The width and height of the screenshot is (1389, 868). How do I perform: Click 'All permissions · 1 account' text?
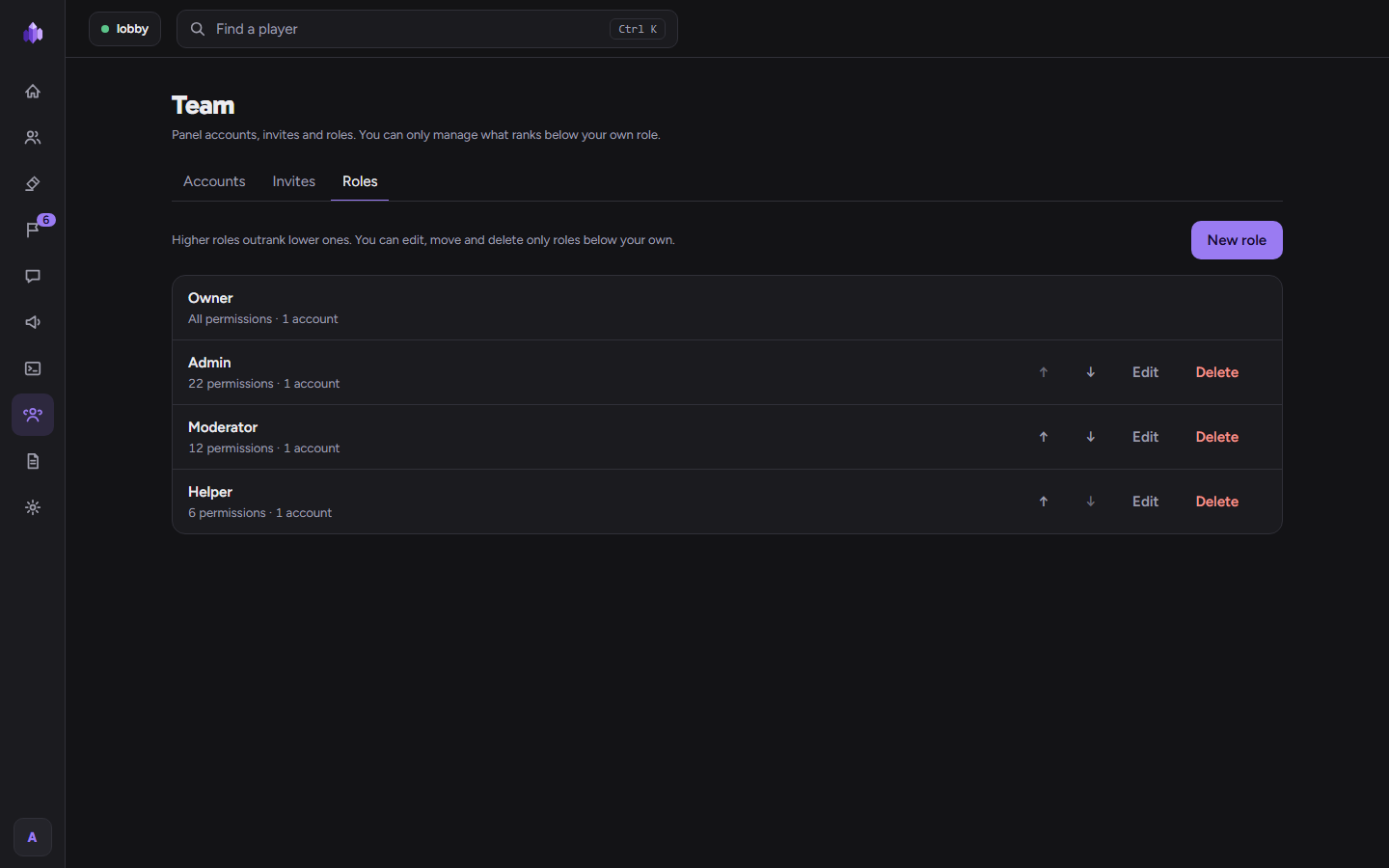(x=263, y=319)
